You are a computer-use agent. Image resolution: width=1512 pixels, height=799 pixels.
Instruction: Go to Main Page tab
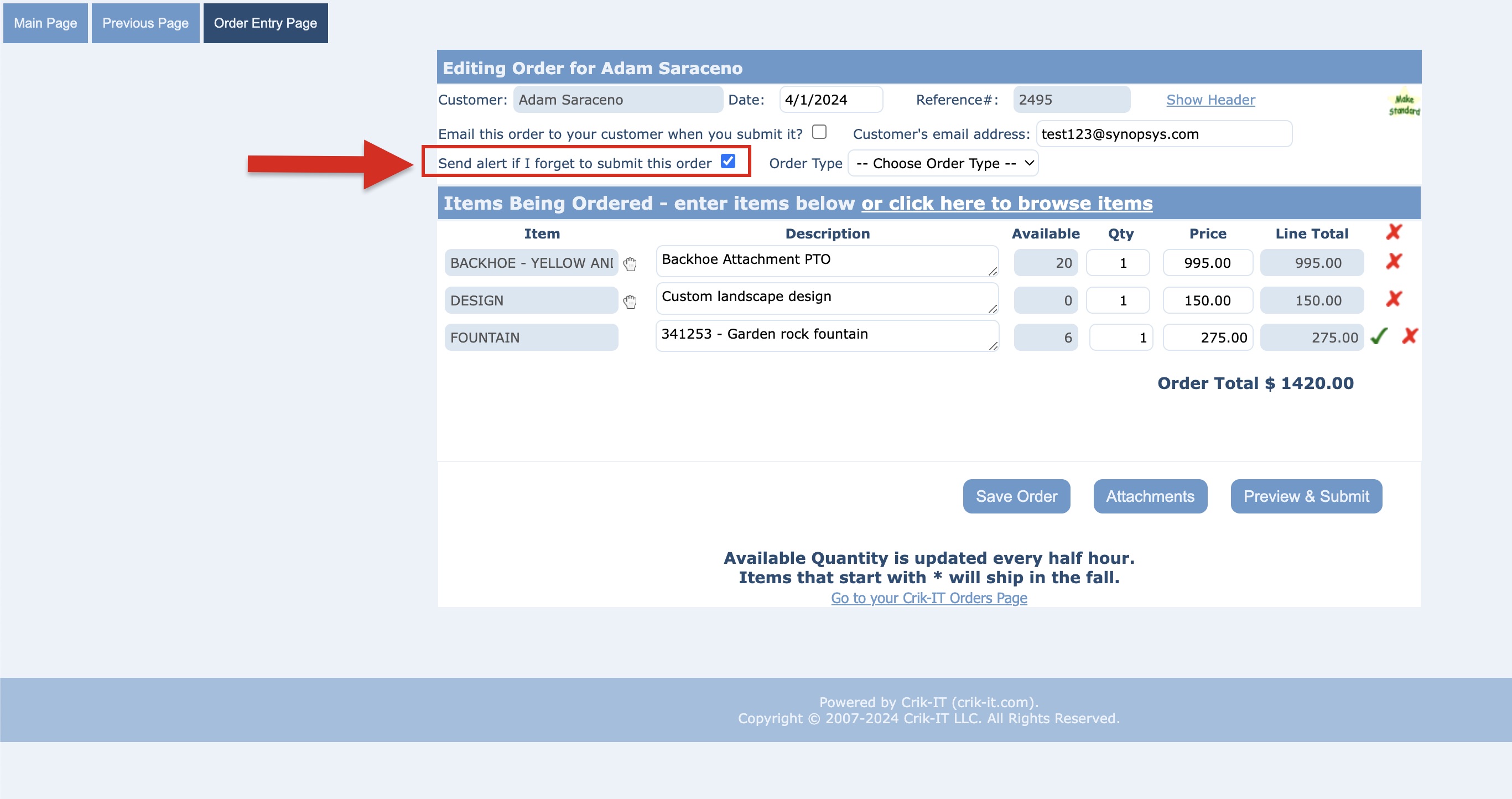click(x=45, y=23)
